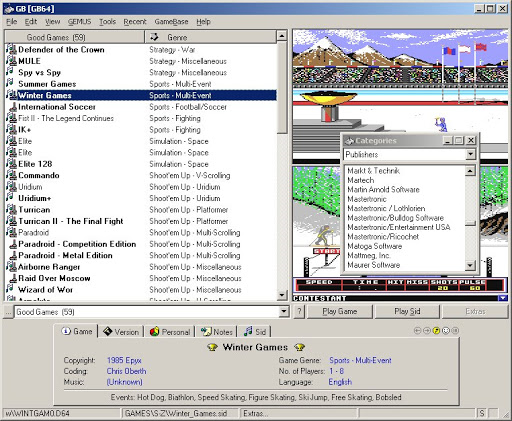Click the blue arrow beside CONTESTANT
The image size is (512, 421).
(503, 298)
